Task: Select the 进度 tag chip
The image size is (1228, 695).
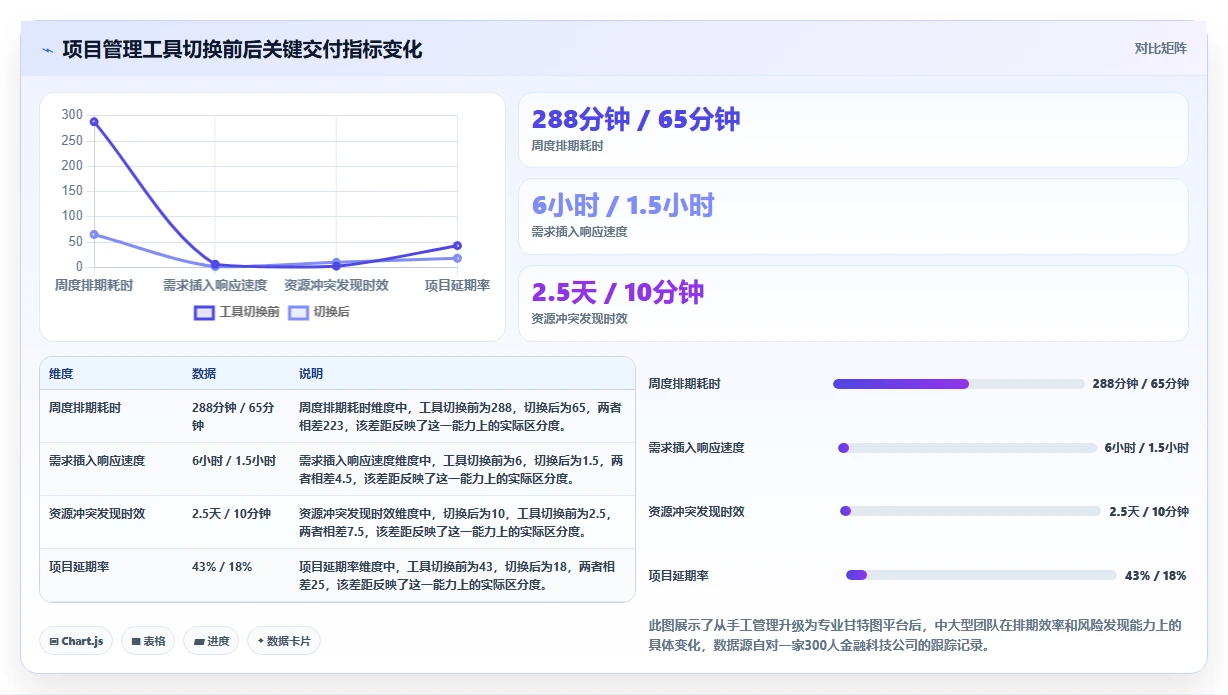Action: click(211, 641)
